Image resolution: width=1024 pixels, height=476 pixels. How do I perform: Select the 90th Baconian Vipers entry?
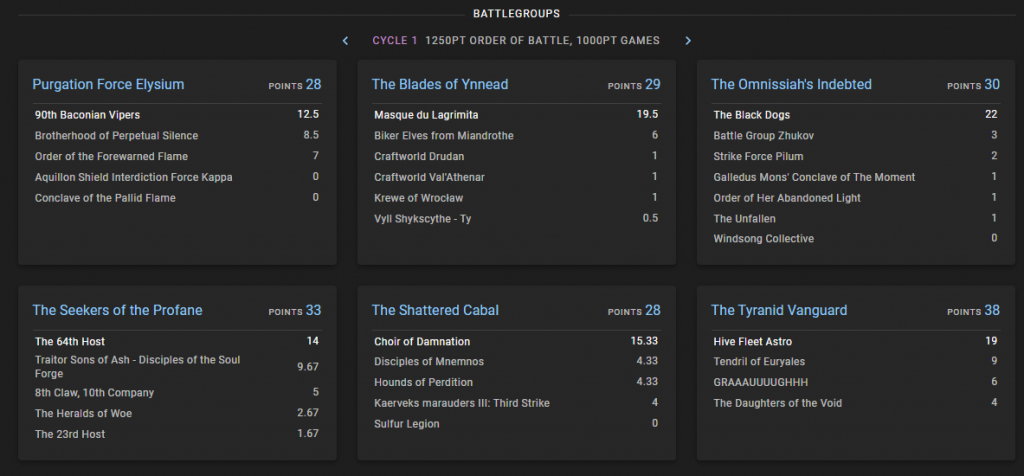[87, 115]
